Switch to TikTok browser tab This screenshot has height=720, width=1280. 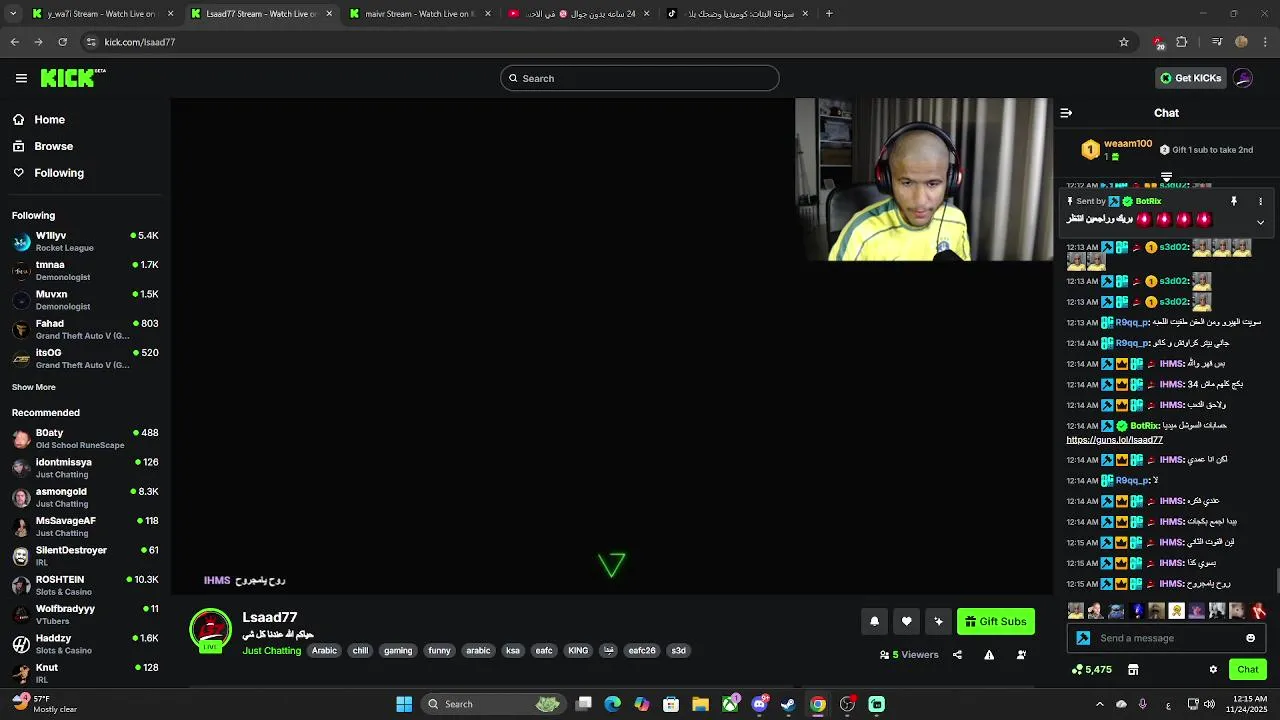point(740,14)
